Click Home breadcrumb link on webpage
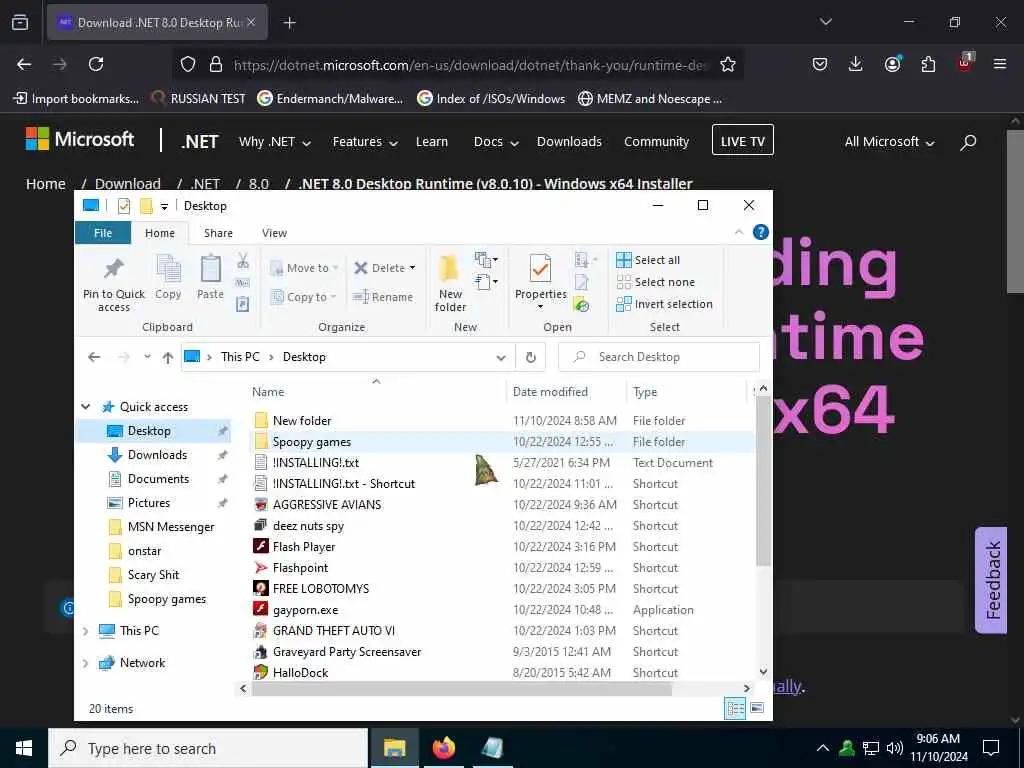This screenshot has height=768, width=1024. click(46, 184)
